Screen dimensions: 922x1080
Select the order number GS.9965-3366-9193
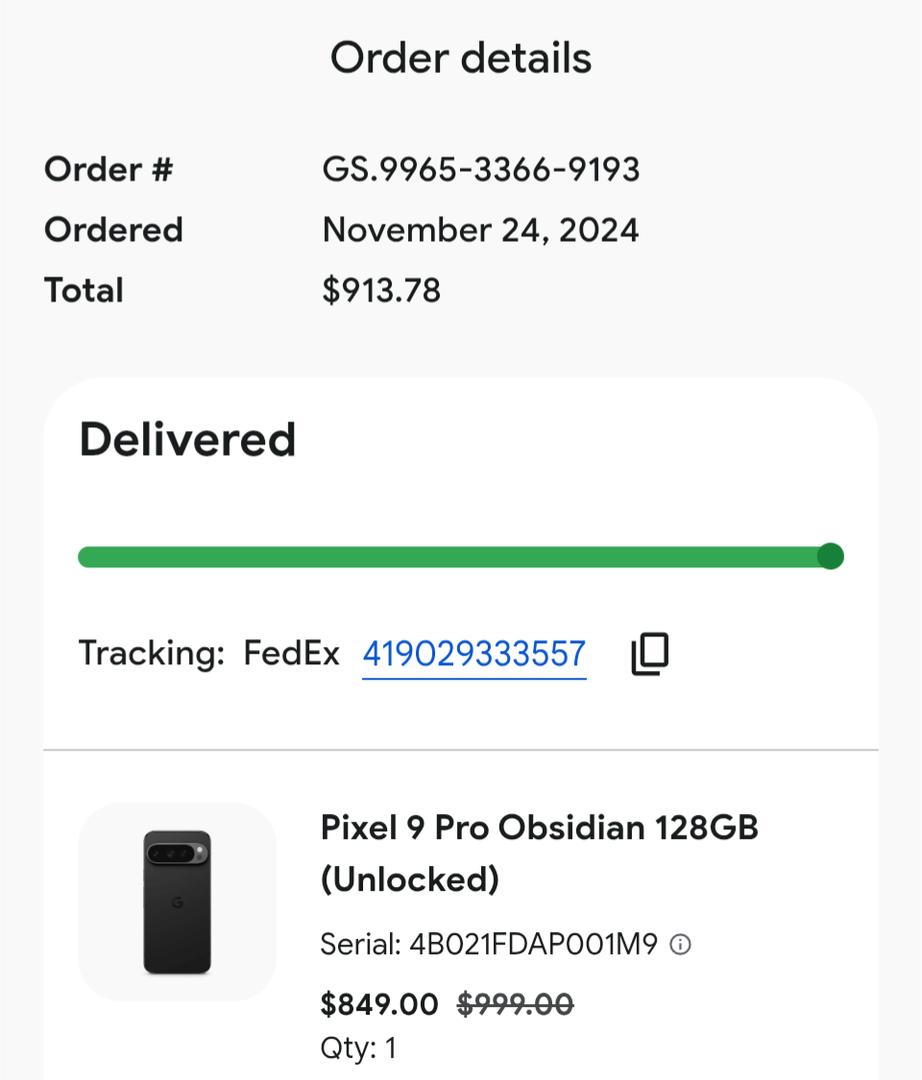(x=480, y=170)
